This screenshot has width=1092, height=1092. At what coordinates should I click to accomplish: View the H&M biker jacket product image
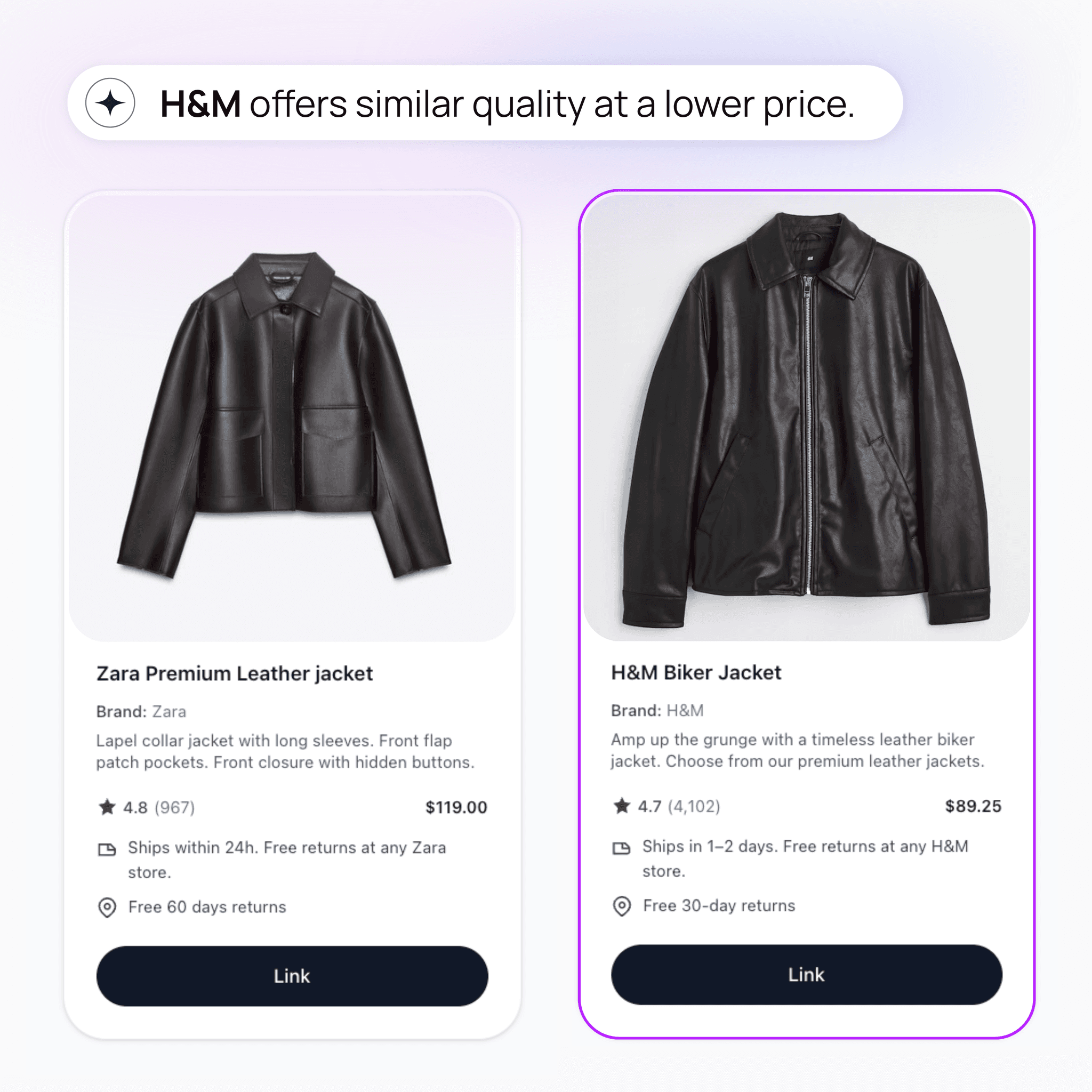coord(807,418)
